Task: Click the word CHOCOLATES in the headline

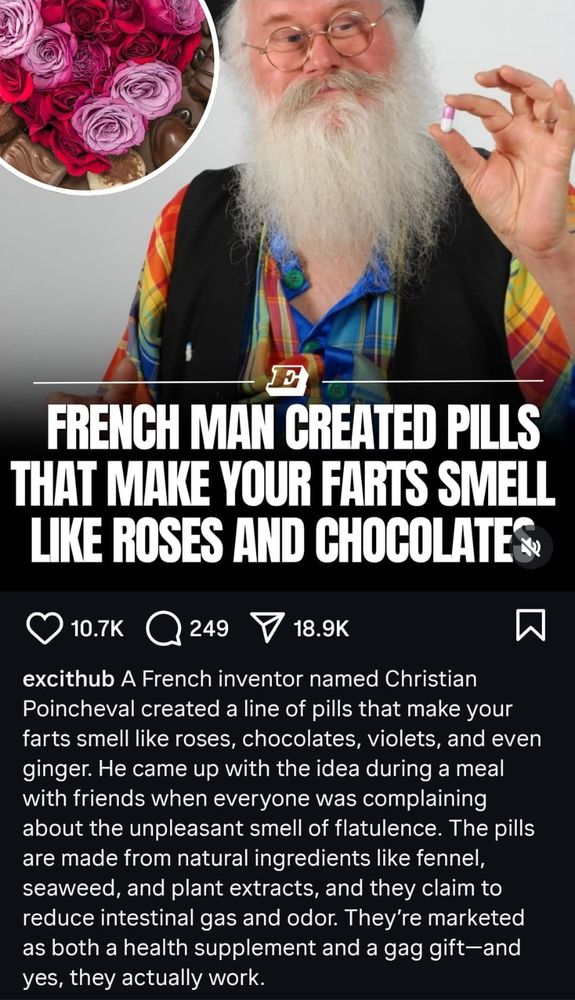Action: [430, 547]
